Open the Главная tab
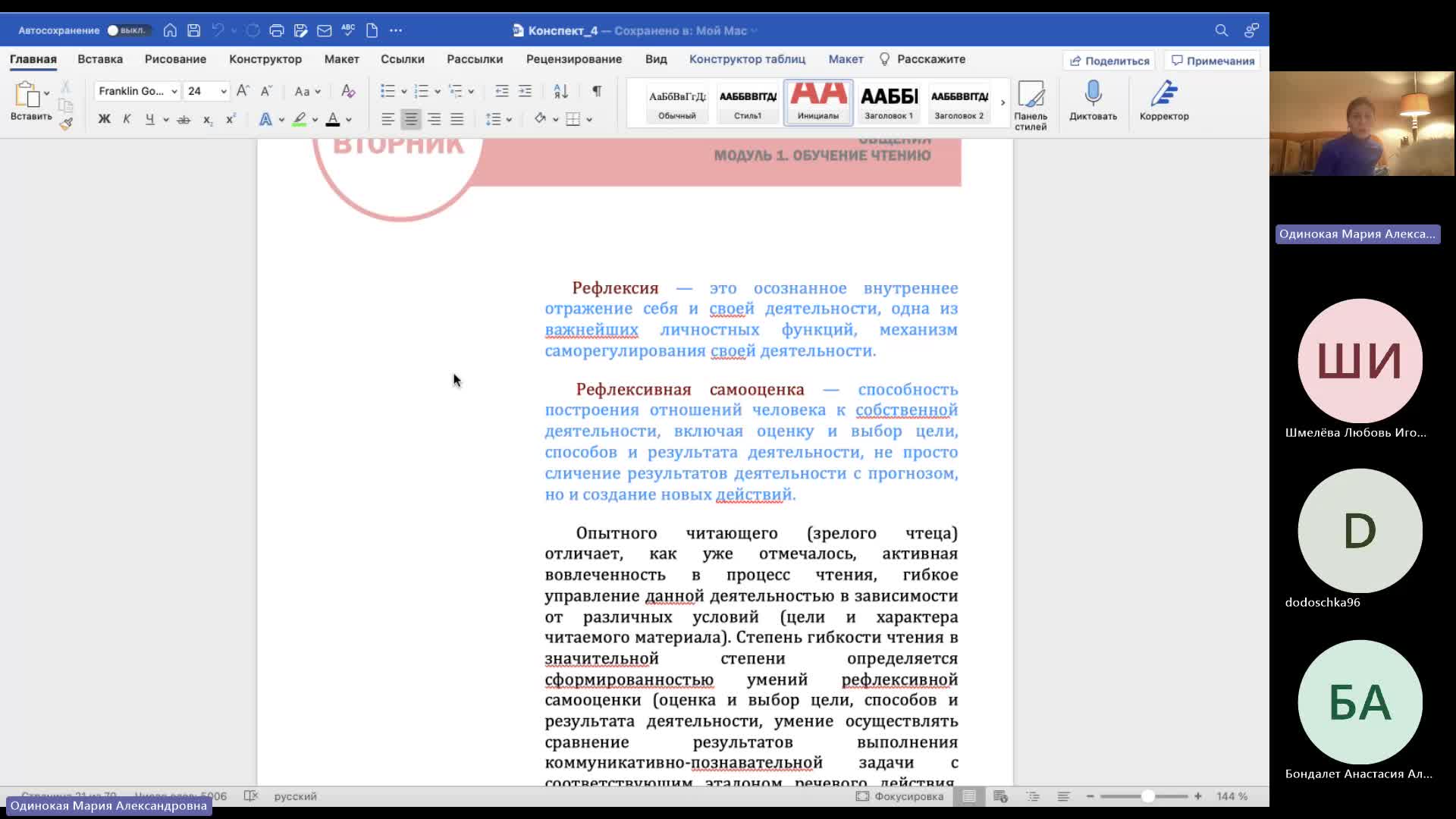The width and height of the screenshot is (1456, 819). click(33, 59)
